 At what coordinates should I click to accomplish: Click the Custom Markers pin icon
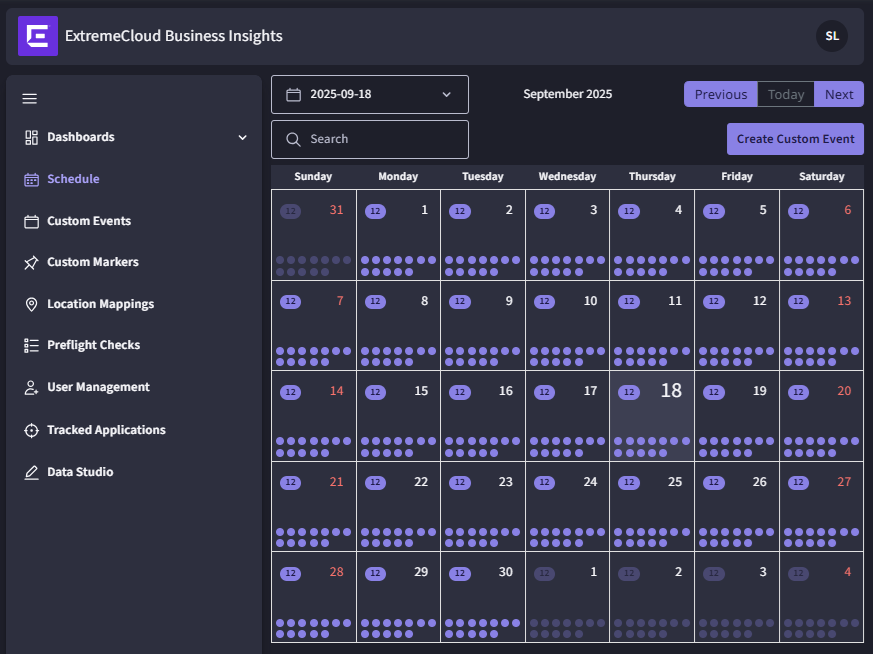(31, 262)
